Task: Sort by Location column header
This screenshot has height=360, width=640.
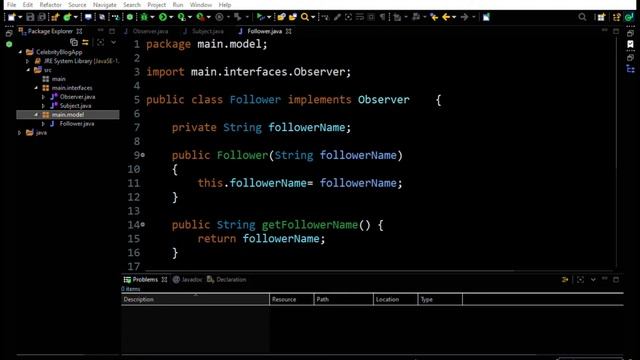Action: coord(395,300)
